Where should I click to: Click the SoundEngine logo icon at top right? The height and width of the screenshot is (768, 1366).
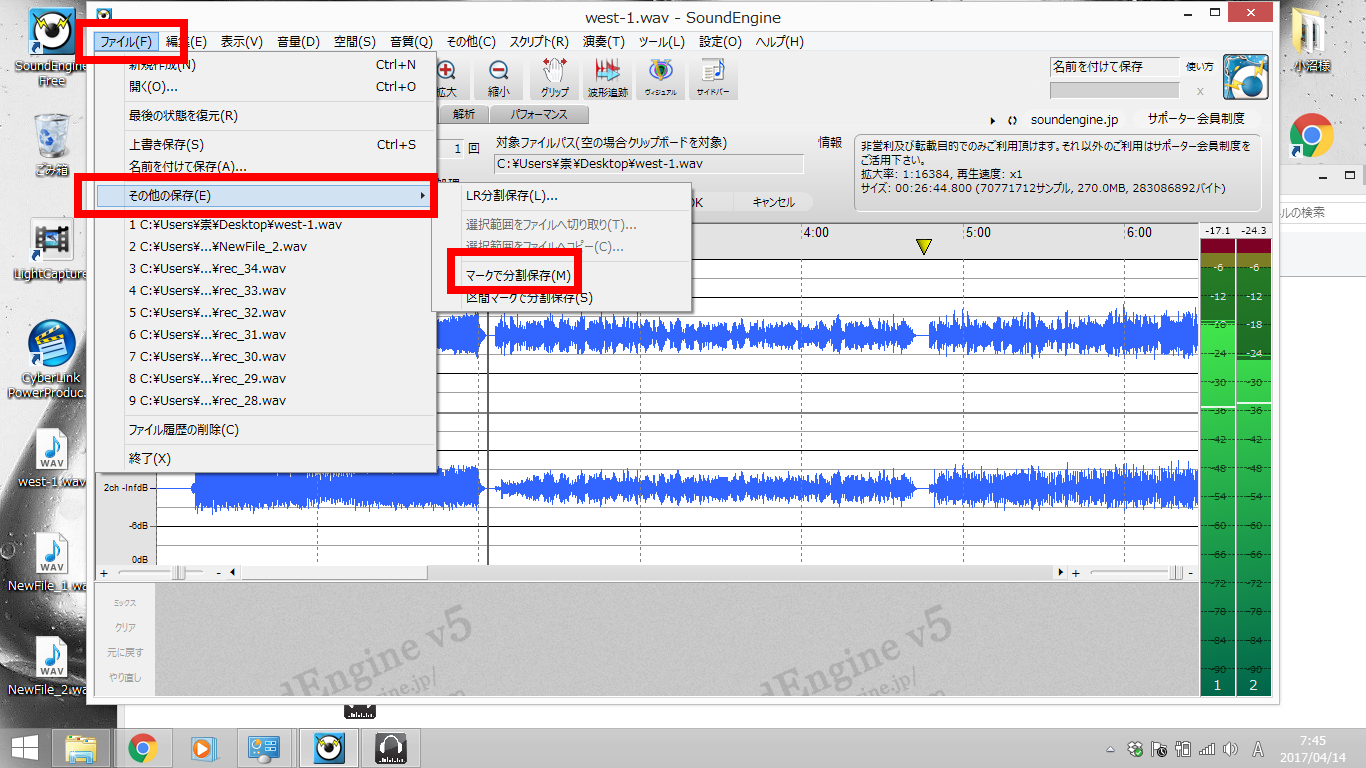point(1246,79)
